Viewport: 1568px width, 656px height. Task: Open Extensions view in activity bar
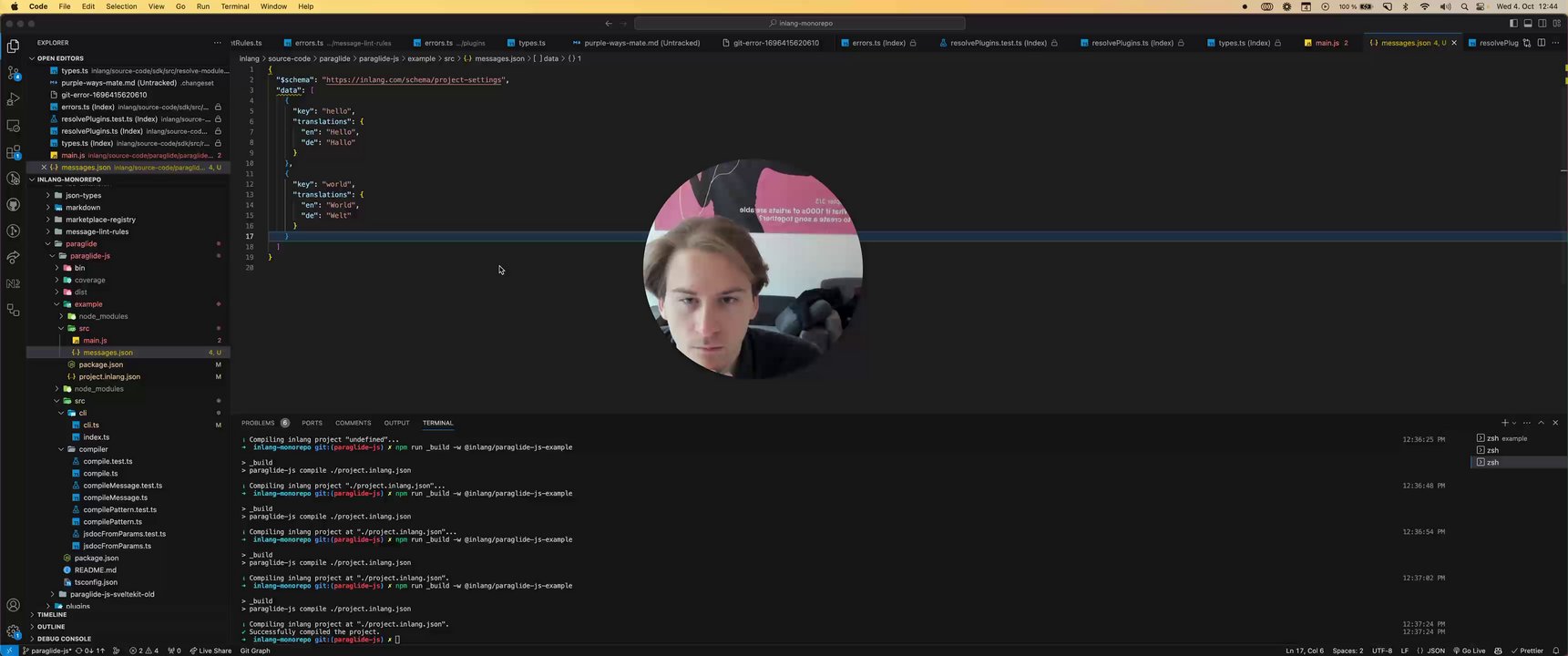[x=13, y=152]
